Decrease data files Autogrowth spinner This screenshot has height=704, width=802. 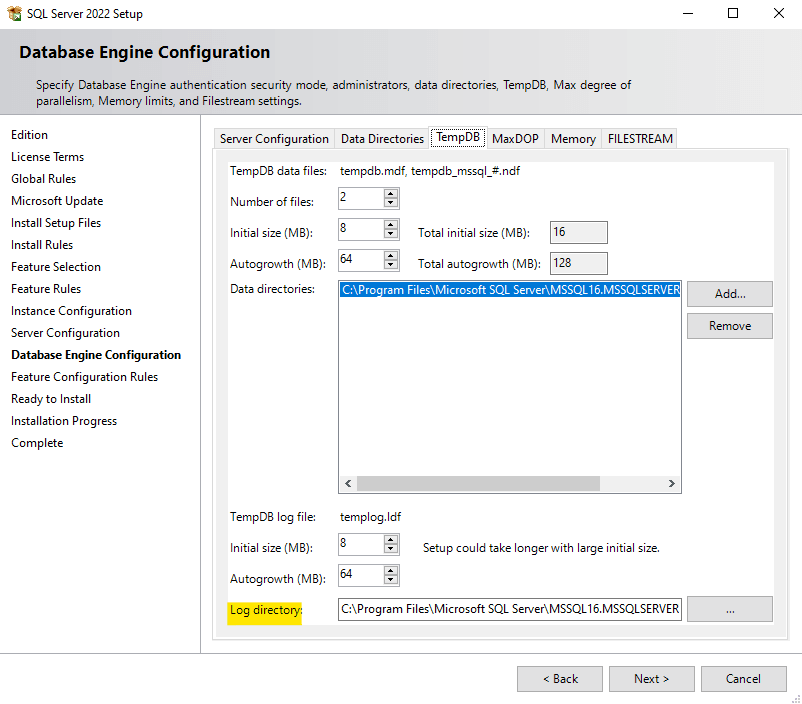(x=391, y=265)
